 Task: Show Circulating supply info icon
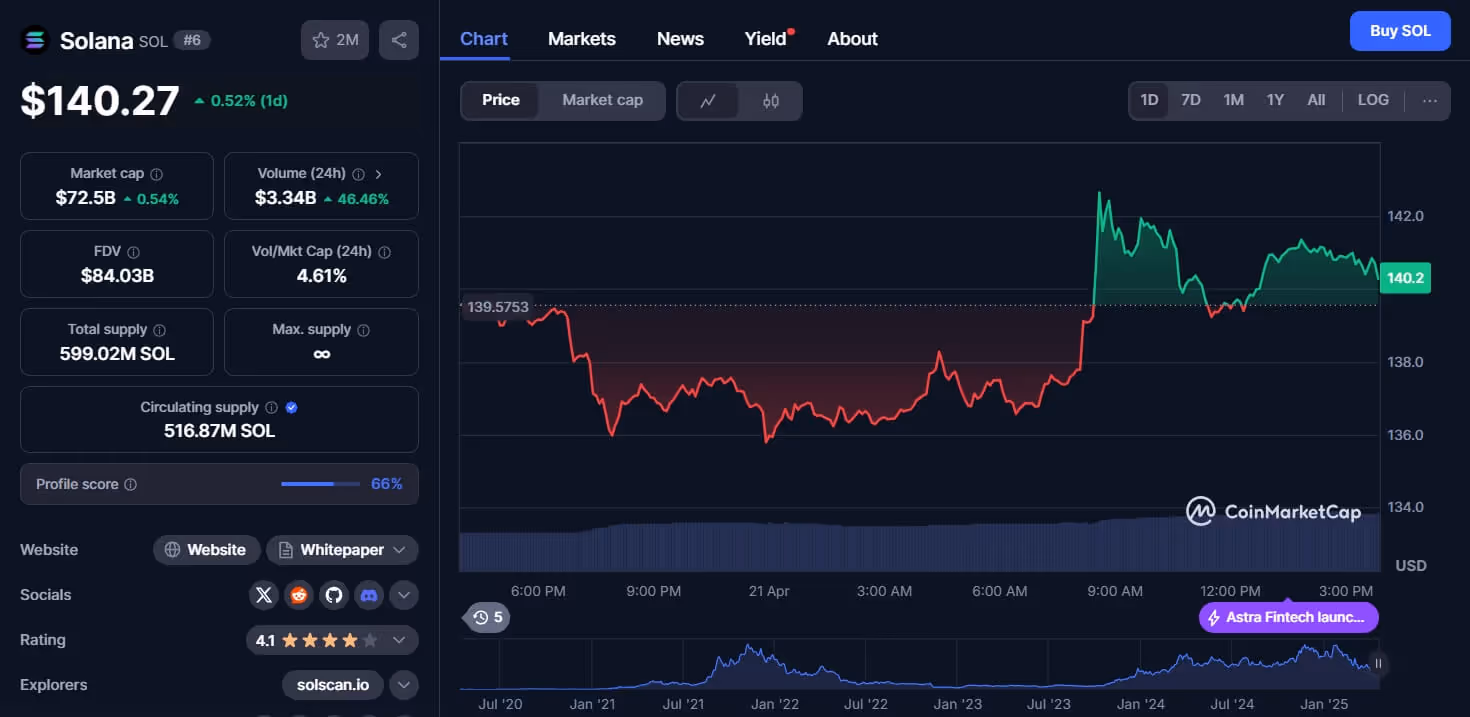click(270, 408)
